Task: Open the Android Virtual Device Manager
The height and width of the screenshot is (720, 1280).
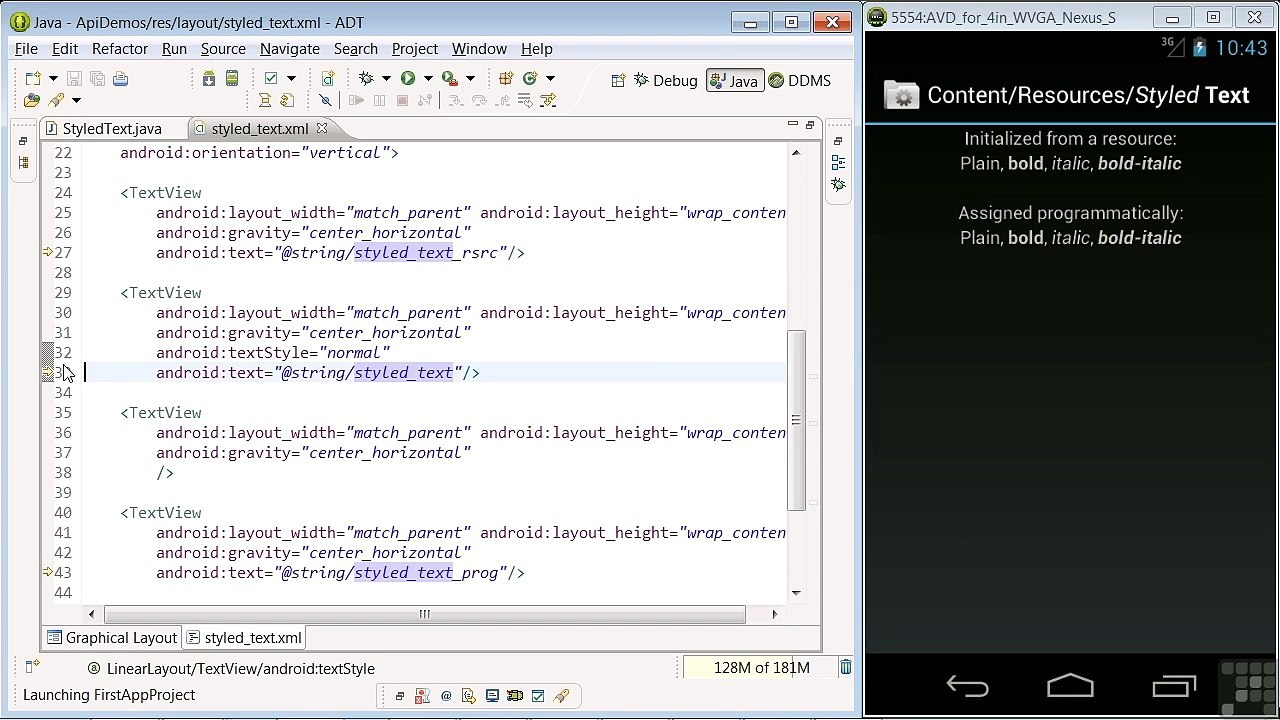Action: tap(231, 78)
